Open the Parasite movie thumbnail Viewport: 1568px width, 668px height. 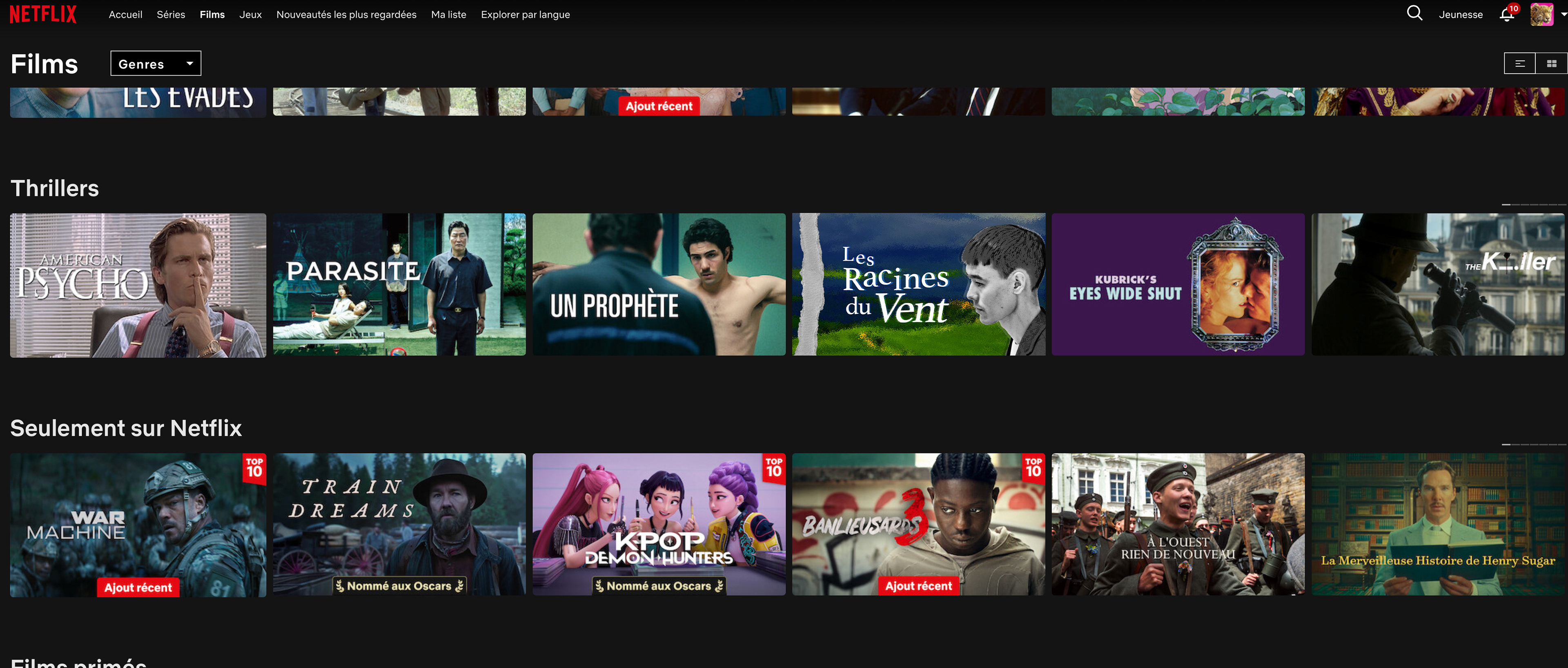(399, 284)
